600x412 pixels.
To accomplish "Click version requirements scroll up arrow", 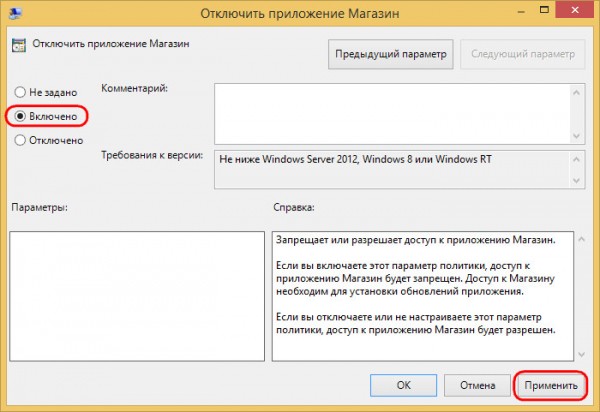I will pyautogui.click(x=577, y=159).
